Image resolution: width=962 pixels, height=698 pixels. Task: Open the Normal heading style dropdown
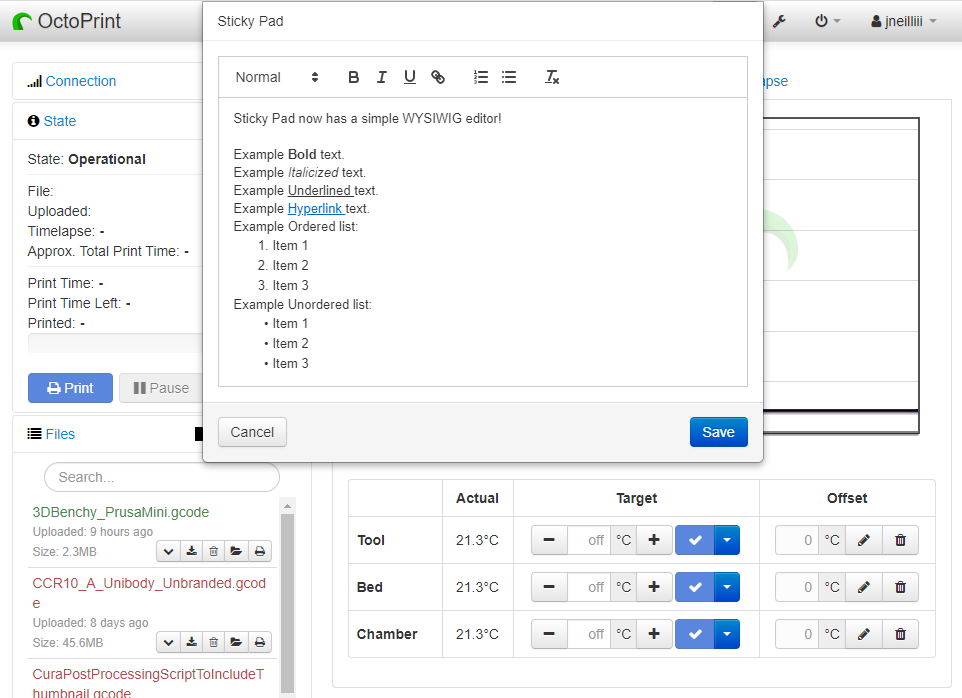coord(277,77)
